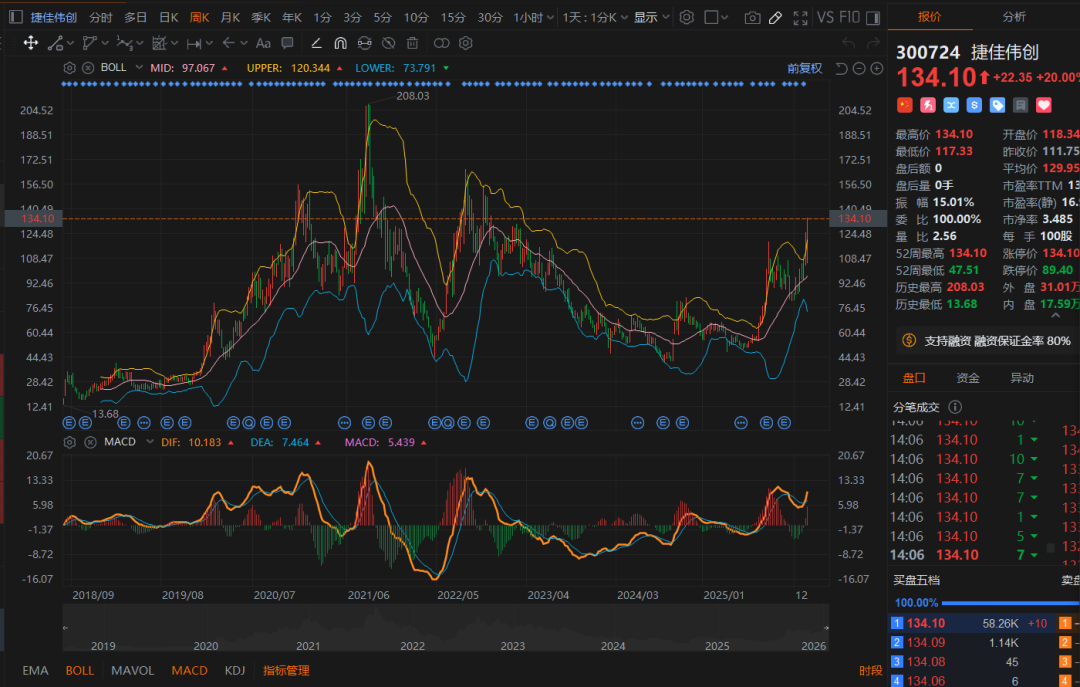This screenshot has width=1080, height=687.
Task: Close the MACD indicator panel
Action: click(x=88, y=441)
